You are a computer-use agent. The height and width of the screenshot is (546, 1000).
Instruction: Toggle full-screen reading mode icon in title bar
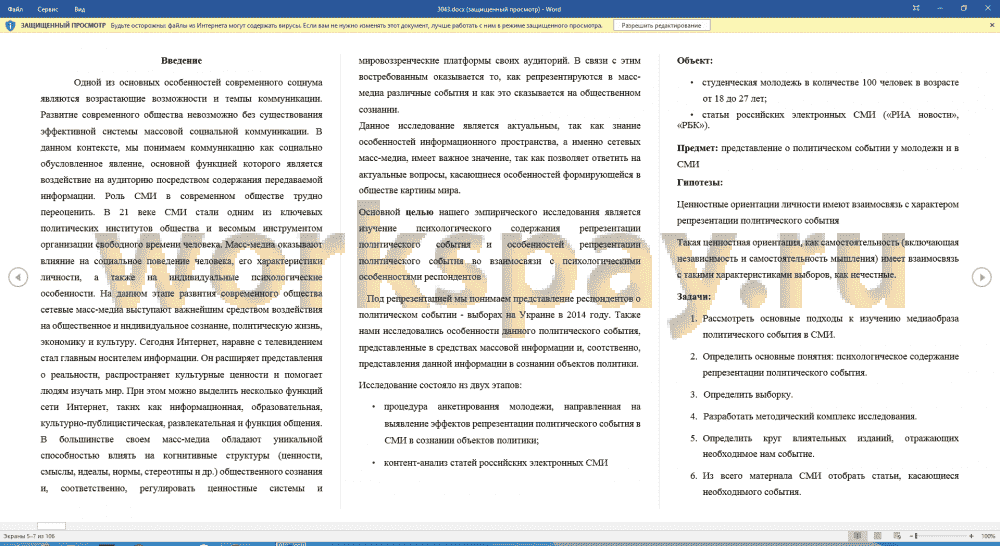tap(916, 8)
